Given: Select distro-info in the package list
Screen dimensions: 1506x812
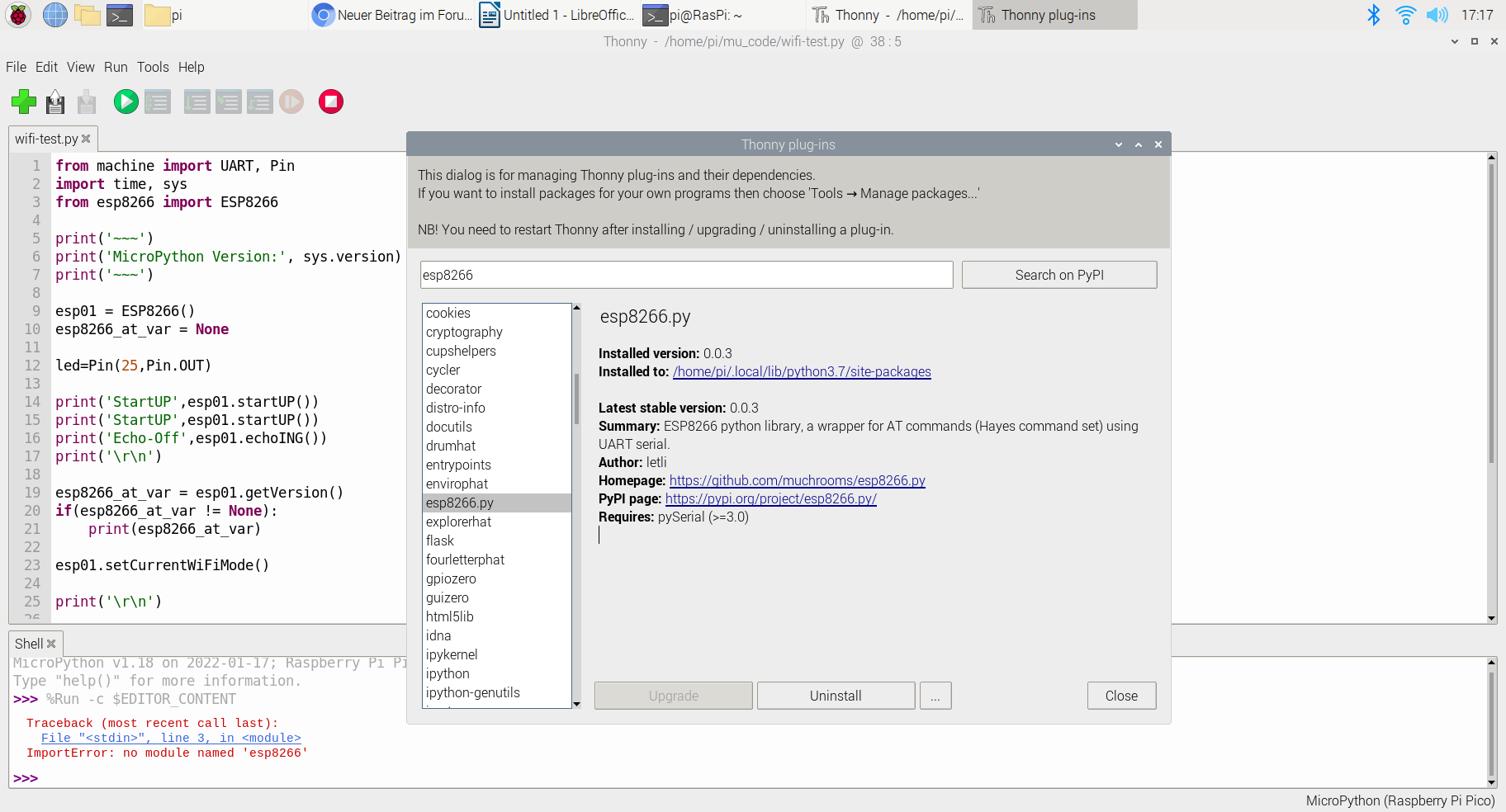Looking at the screenshot, I should click(496, 408).
